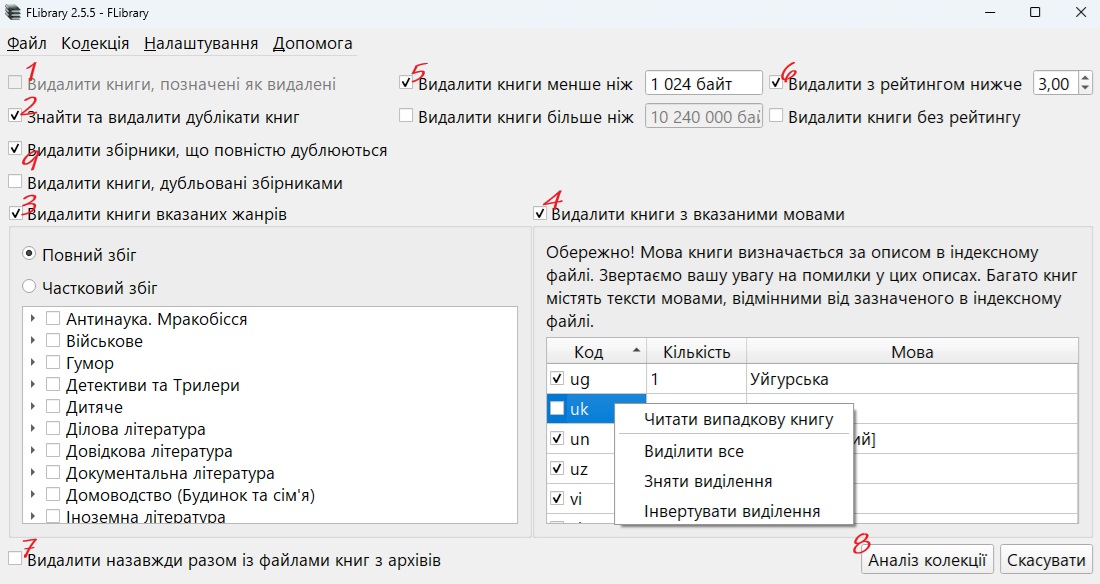Toggle 'Видалити книги вказаних жанрів' checkbox
The image size is (1100, 584).
tap(15, 213)
